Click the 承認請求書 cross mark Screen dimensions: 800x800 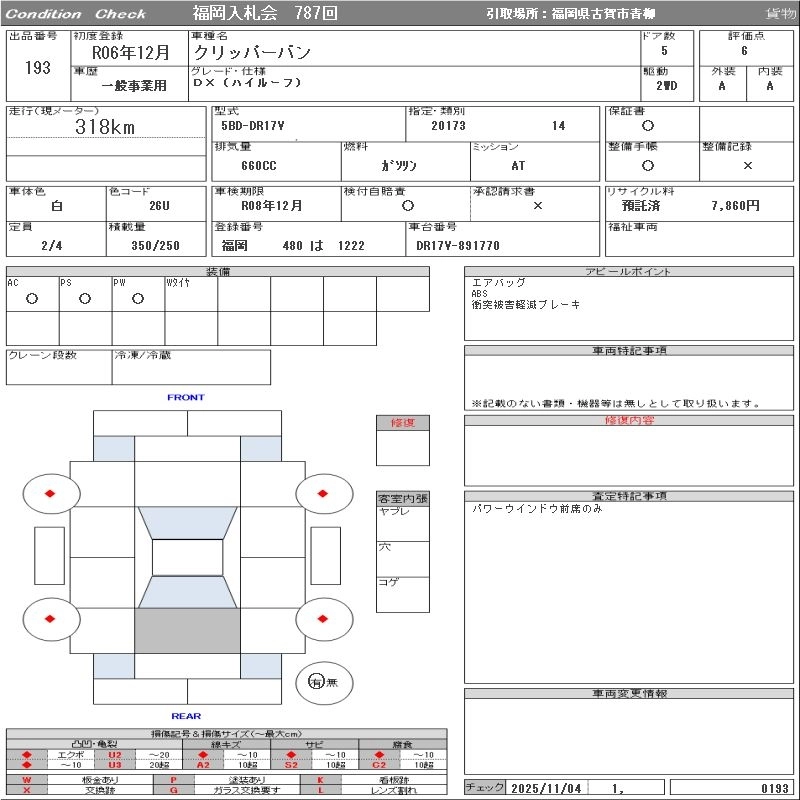coord(537,206)
